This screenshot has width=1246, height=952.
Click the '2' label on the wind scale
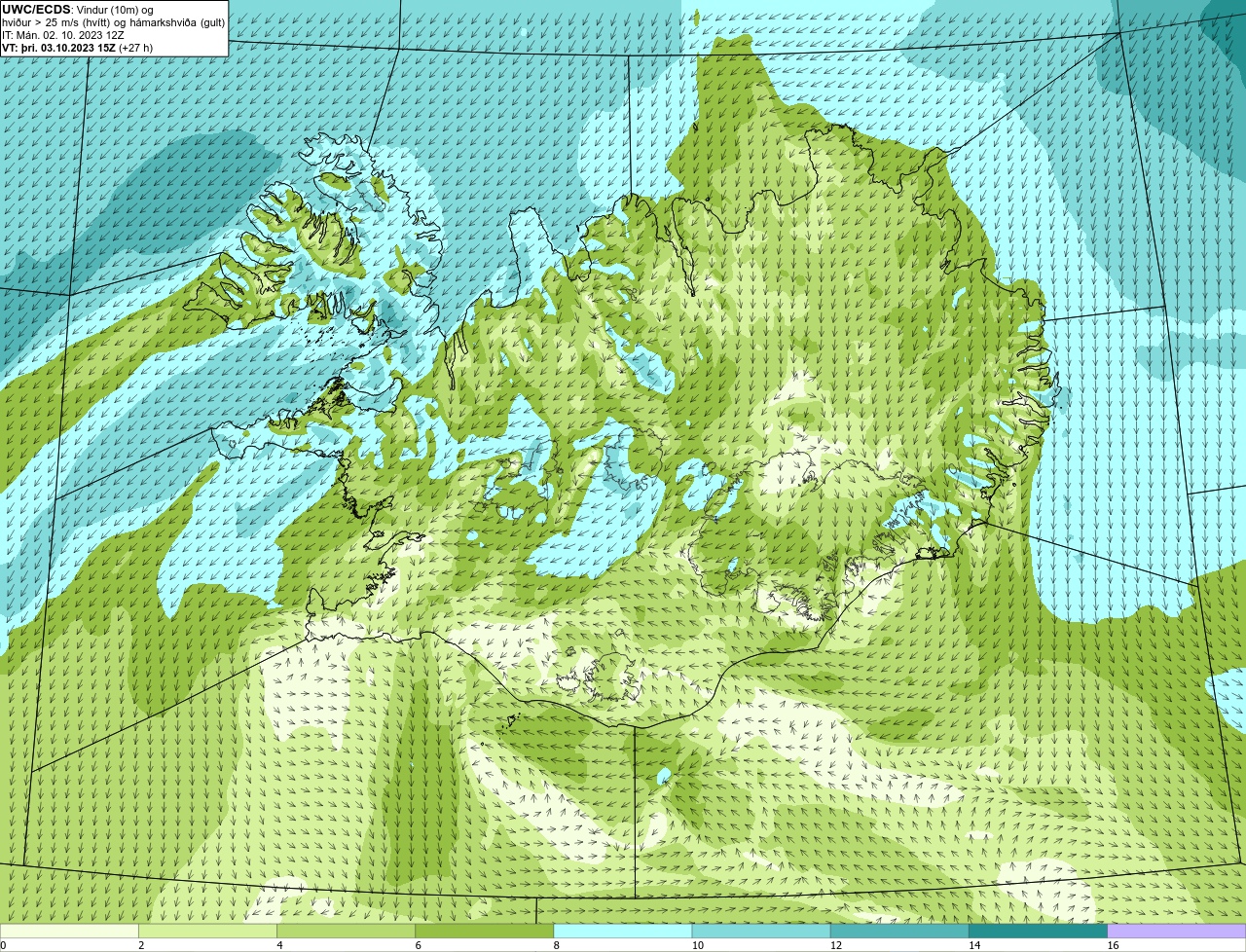click(x=141, y=945)
